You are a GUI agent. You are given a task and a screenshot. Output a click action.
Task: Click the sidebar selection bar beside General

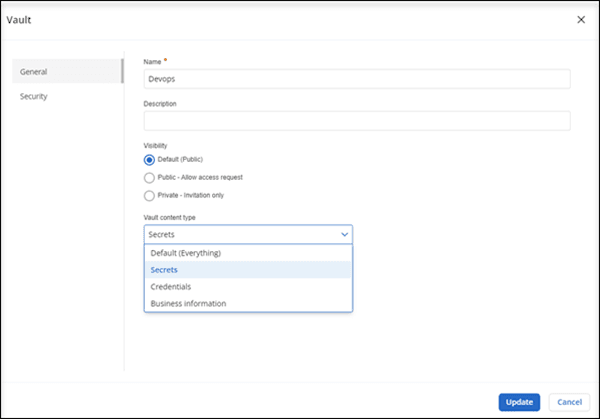(x=122, y=72)
